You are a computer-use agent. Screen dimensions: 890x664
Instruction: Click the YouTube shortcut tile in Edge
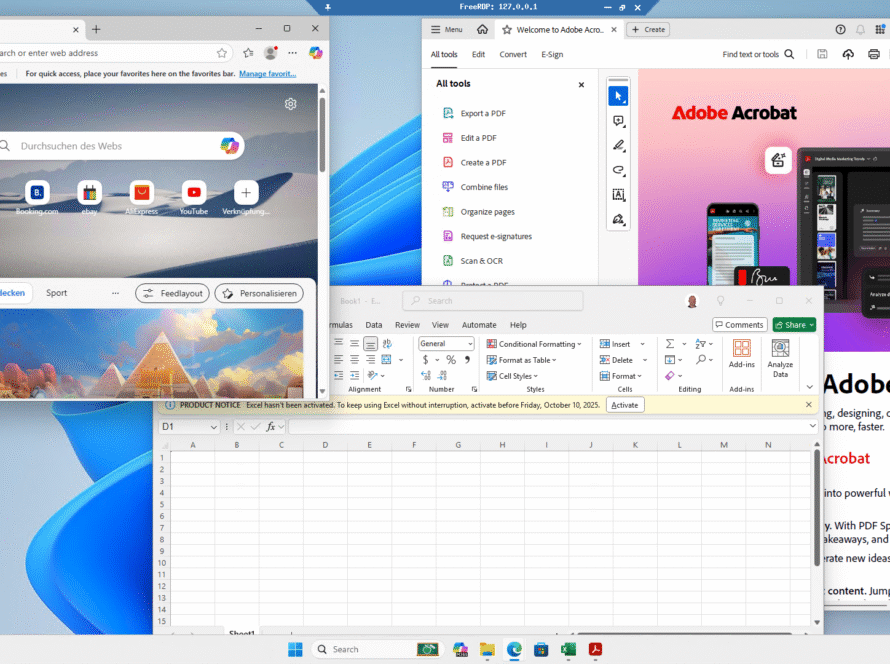pos(194,193)
